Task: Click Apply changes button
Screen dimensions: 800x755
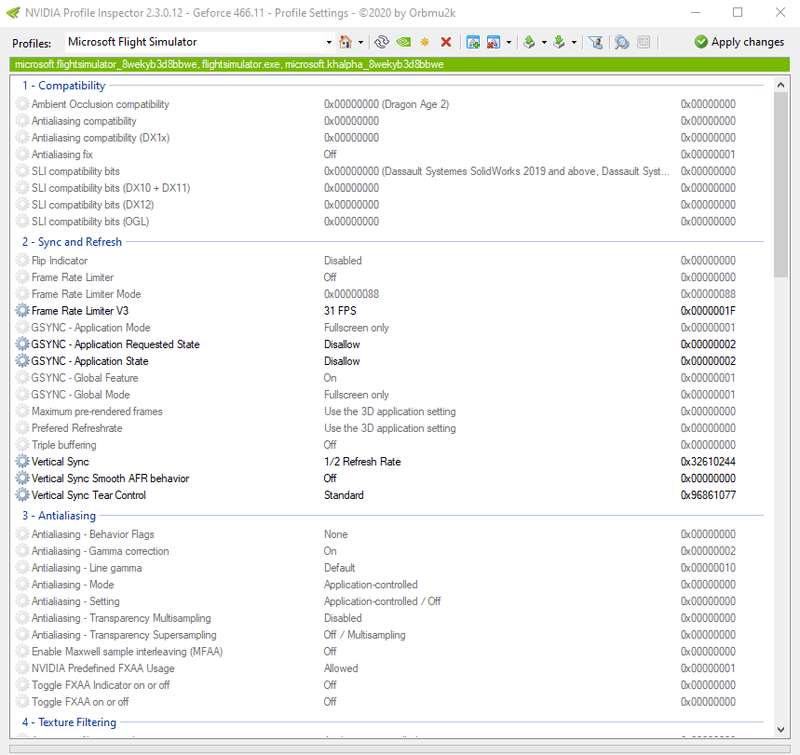Action: pos(739,42)
